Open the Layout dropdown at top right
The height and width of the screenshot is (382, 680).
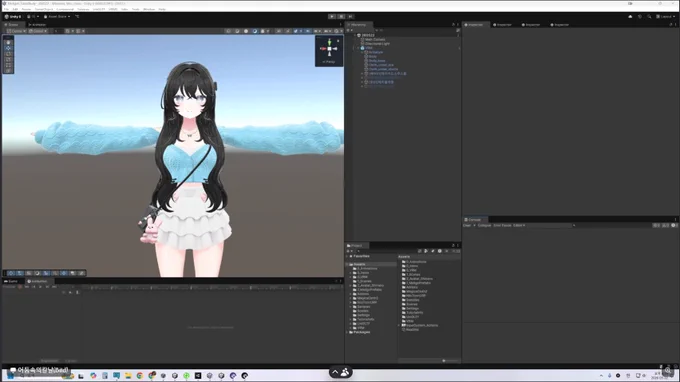[666, 16]
